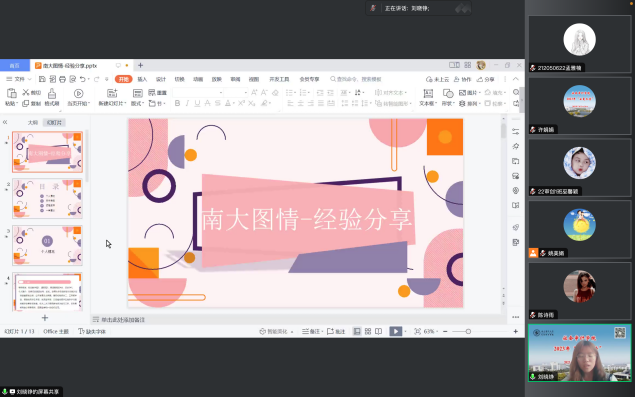Open the font name dropdown
This screenshot has width=635, height=397.
tap(198, 93)
